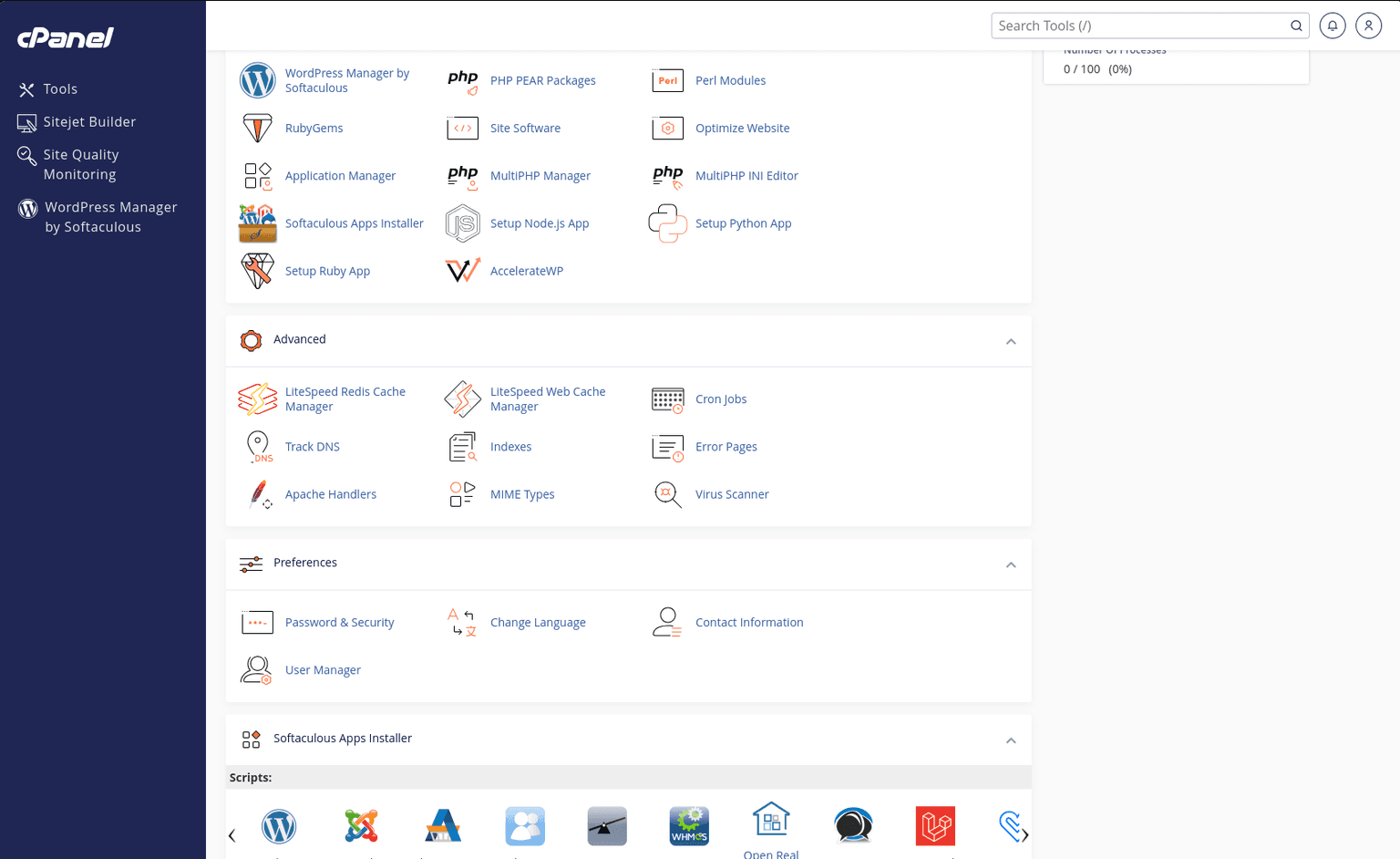Open Sitejet Builder from the sidebar
1400x859 pixels.
coord(87,121)
